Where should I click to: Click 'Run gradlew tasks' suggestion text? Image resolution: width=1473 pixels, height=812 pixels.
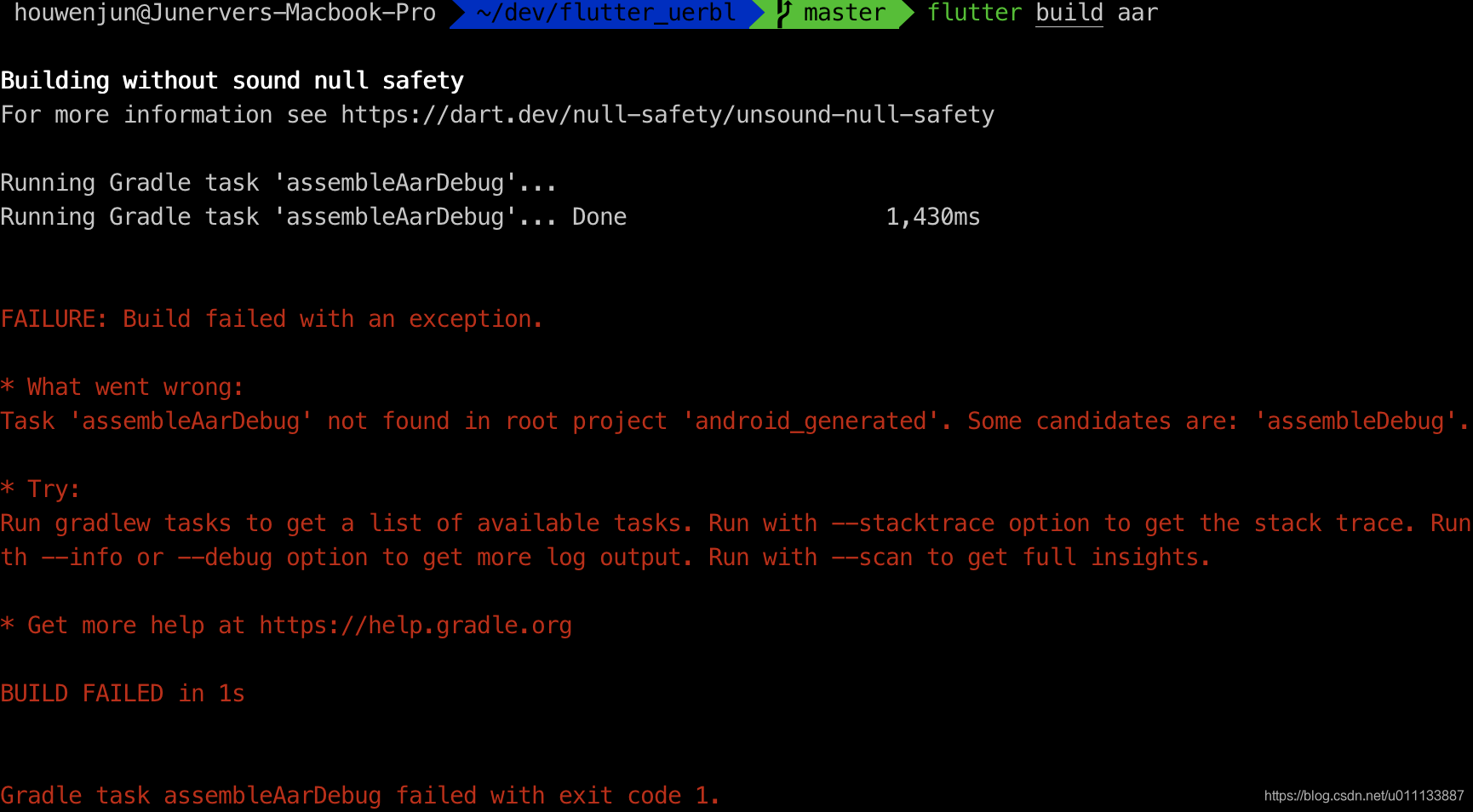point(116,523)
